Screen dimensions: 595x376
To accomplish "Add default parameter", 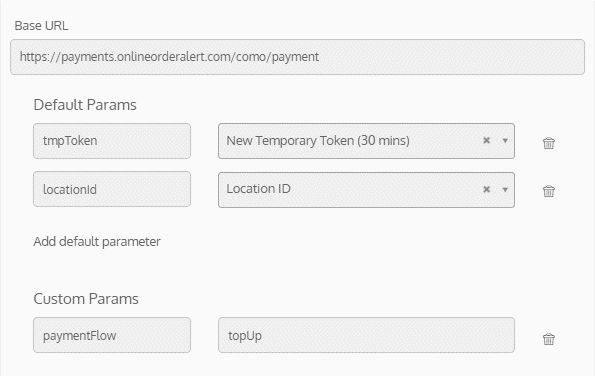I will (97, 242).
